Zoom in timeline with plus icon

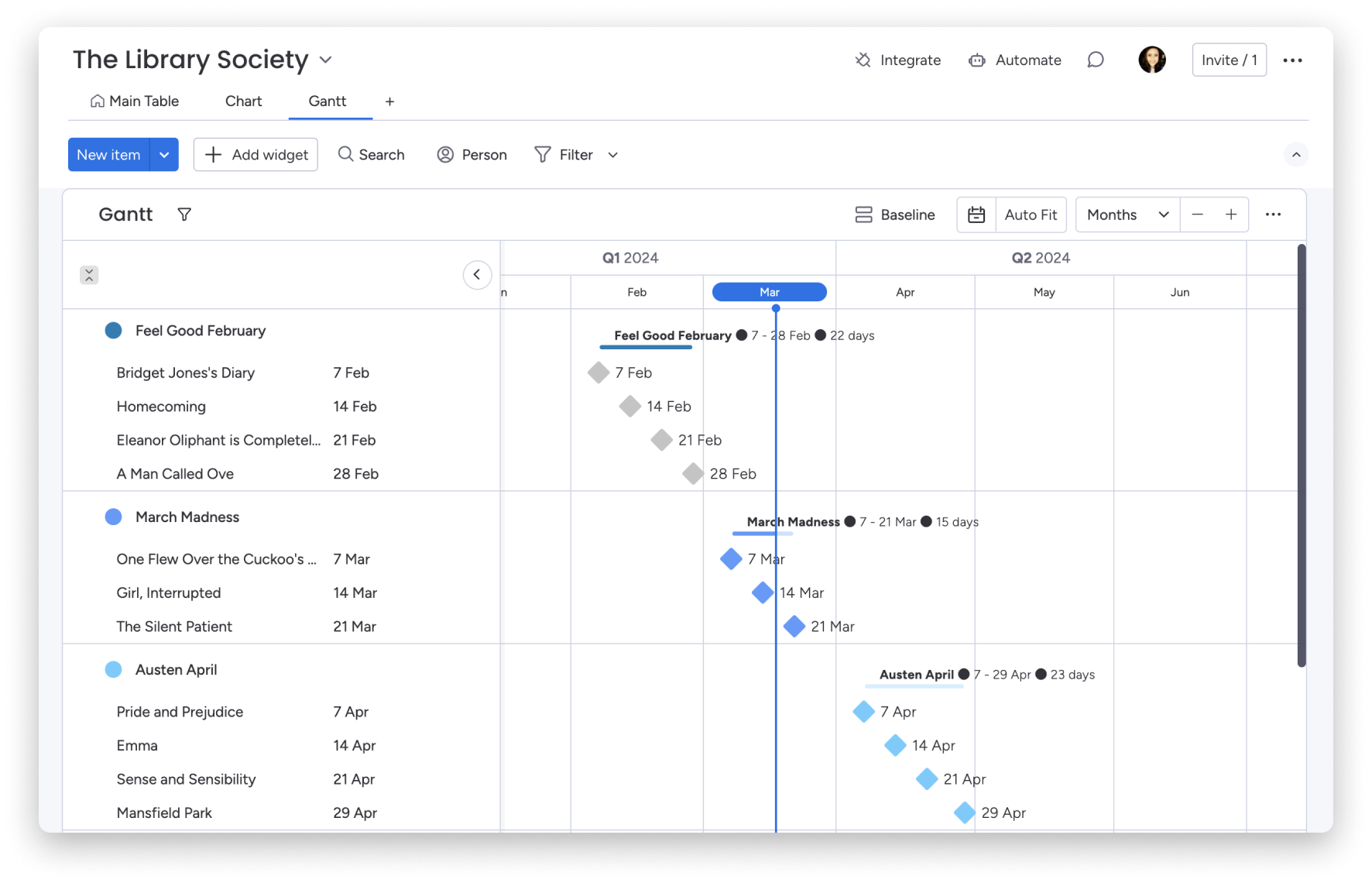(1231, 215)
